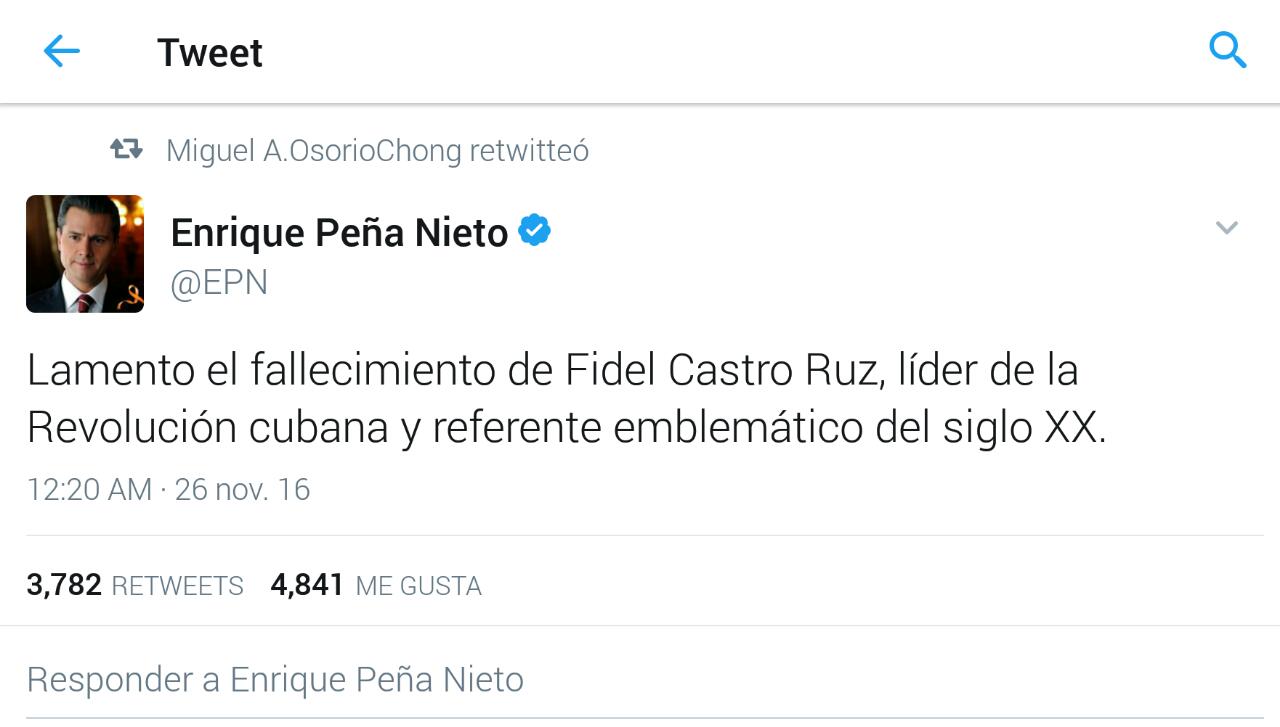
Task: Click the blue verified badge
Action: point(534,231)
